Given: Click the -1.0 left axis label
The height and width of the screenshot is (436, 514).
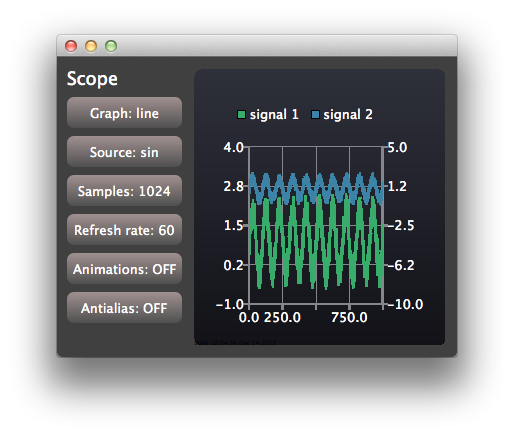Looking at the screenshot, I should coord(230,304).
